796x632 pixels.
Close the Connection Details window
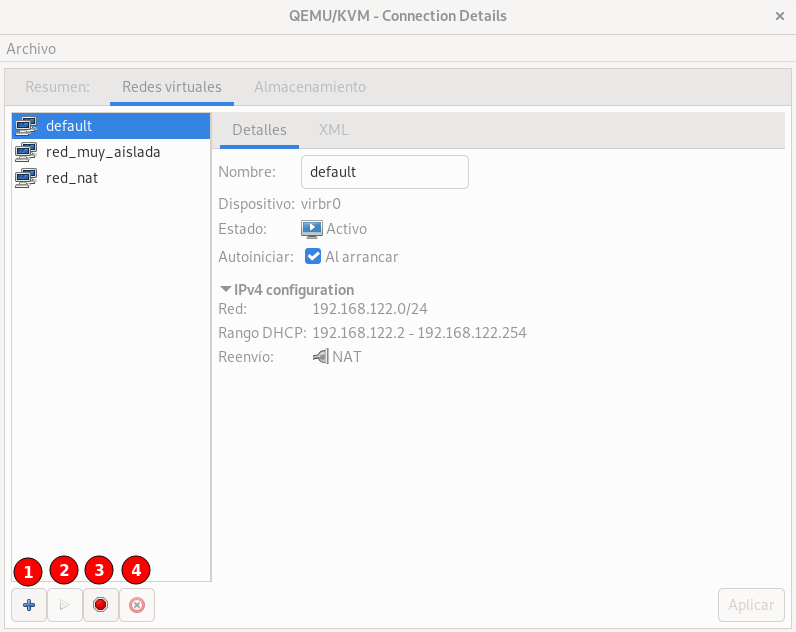click(780, 16)
